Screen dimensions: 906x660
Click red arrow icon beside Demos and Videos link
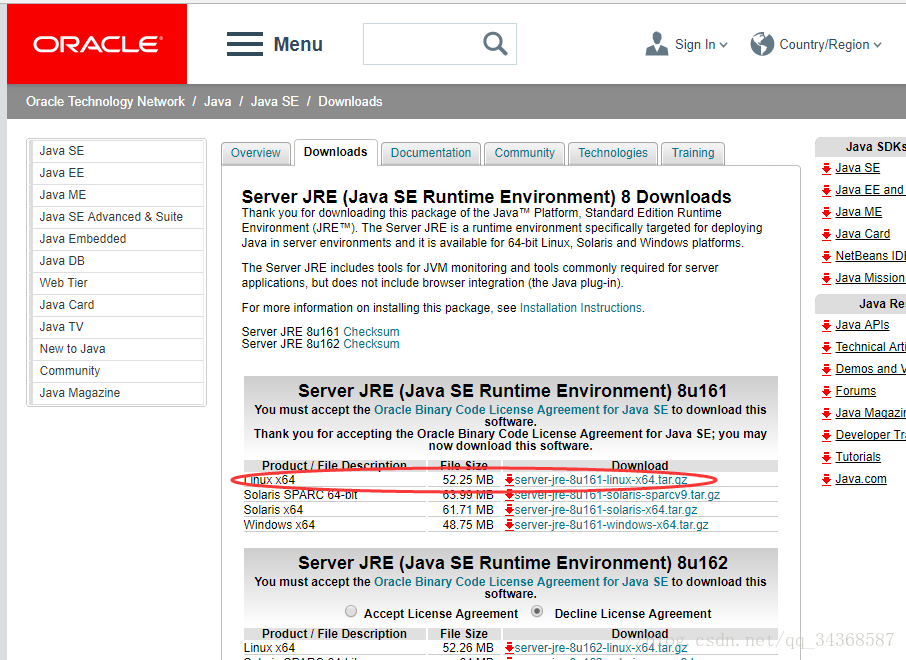pyautogui.click(x=826, y=370)
